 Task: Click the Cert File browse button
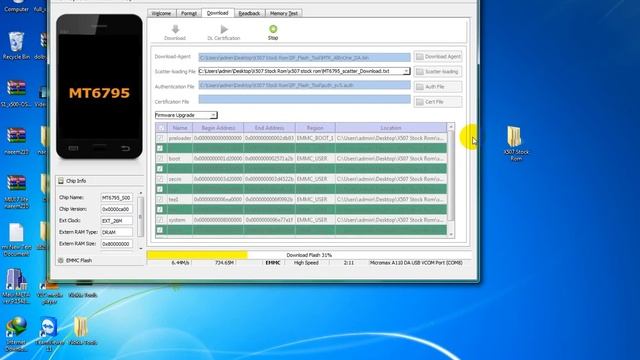click(438, 102)
